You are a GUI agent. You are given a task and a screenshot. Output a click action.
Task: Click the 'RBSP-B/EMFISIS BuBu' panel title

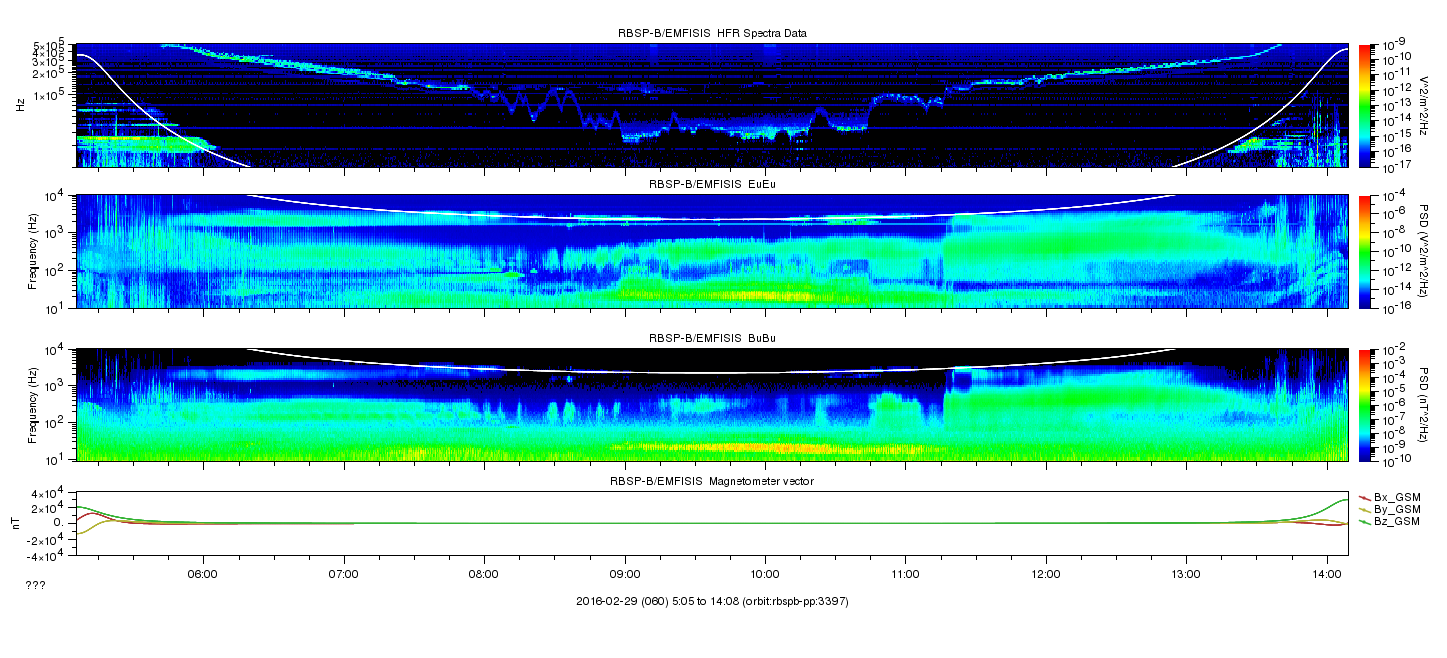712,339
